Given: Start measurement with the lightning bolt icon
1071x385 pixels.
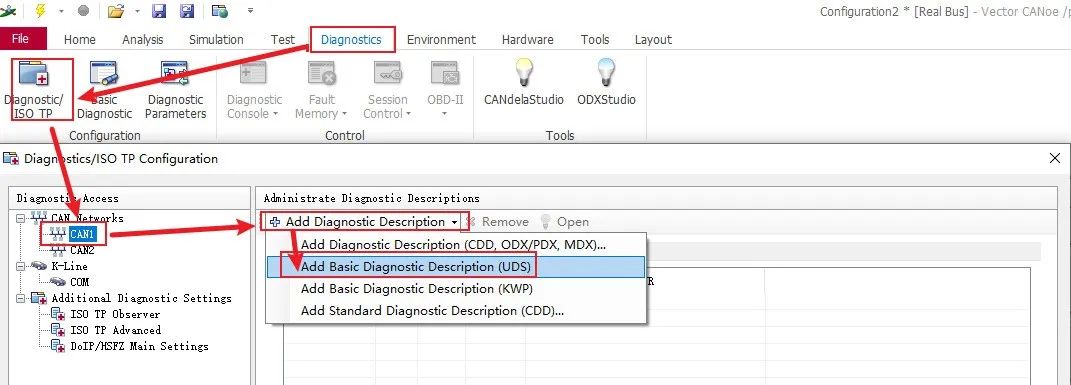Looking at the screenshot, I should coord(41,11).
